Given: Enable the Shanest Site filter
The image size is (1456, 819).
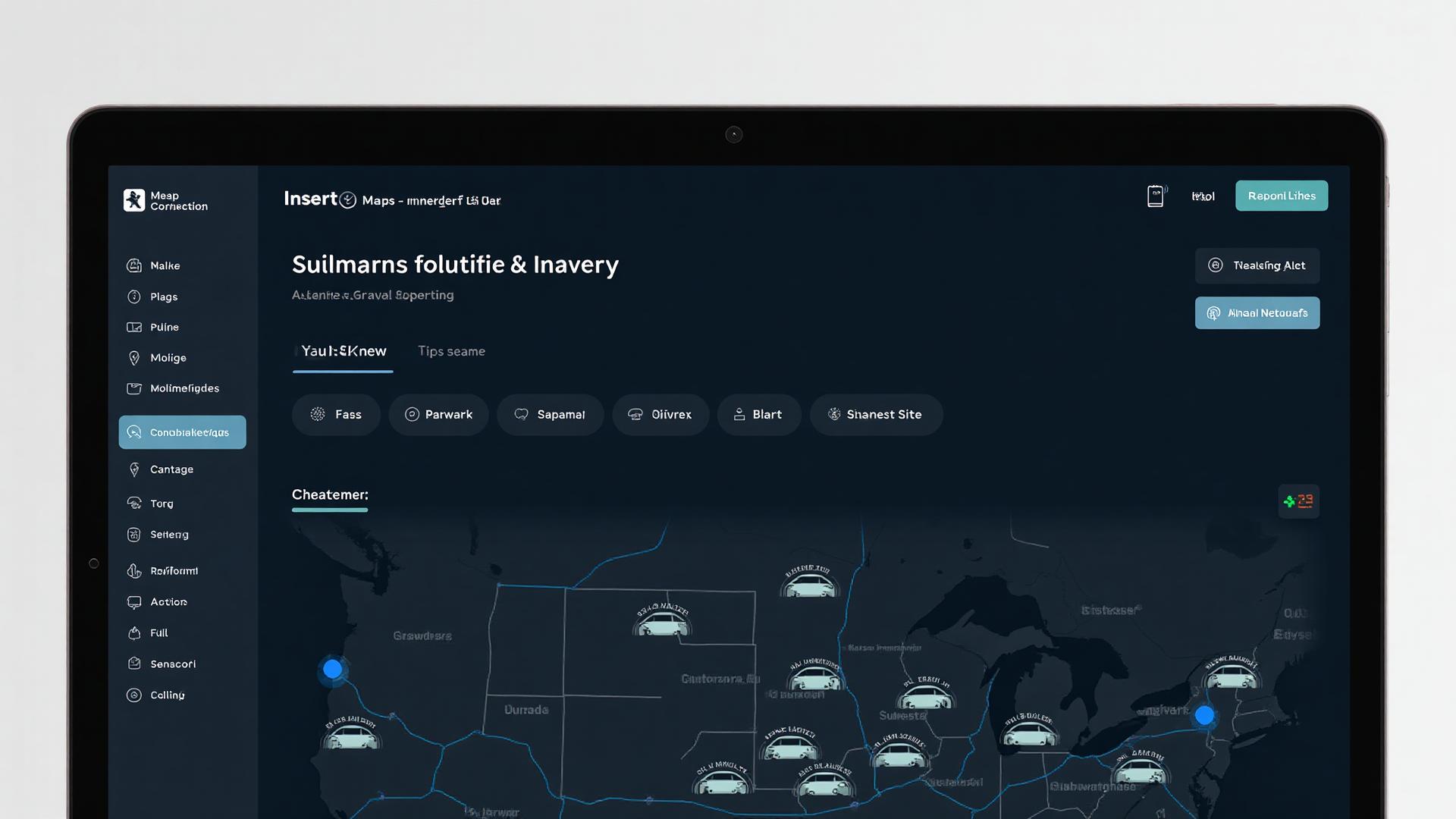Looking at the screenshot, I should pos(875,415).
